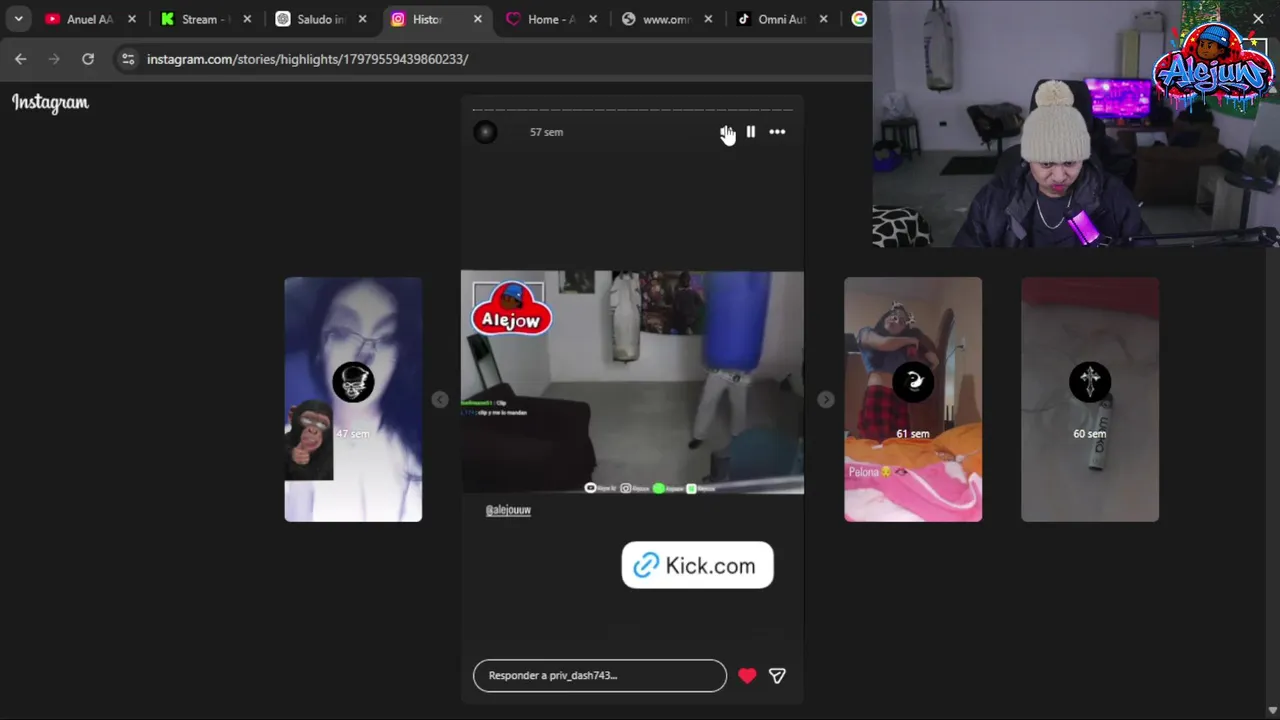
Task: Close the Home tab
Action: 593,19
